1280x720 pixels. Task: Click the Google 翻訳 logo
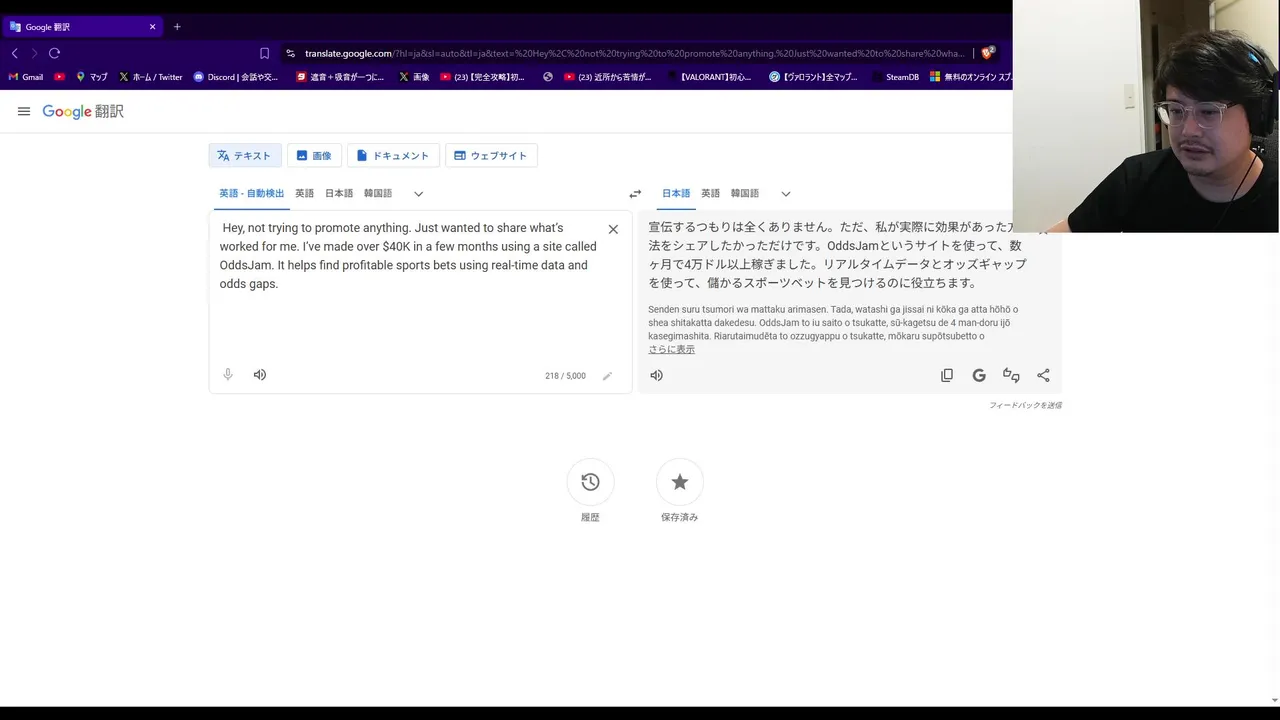(83, 112)
